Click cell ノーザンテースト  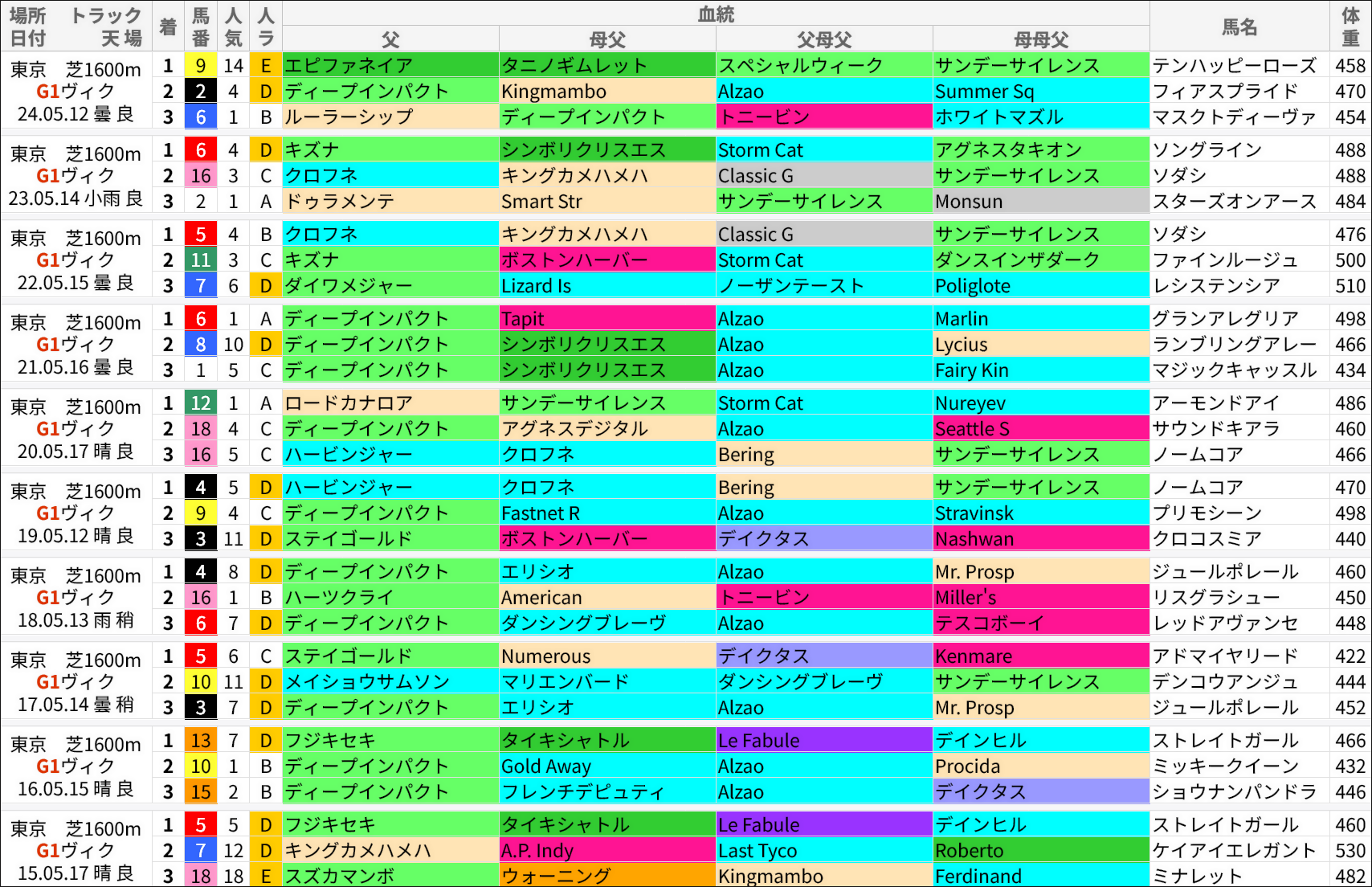coord(824,286)
